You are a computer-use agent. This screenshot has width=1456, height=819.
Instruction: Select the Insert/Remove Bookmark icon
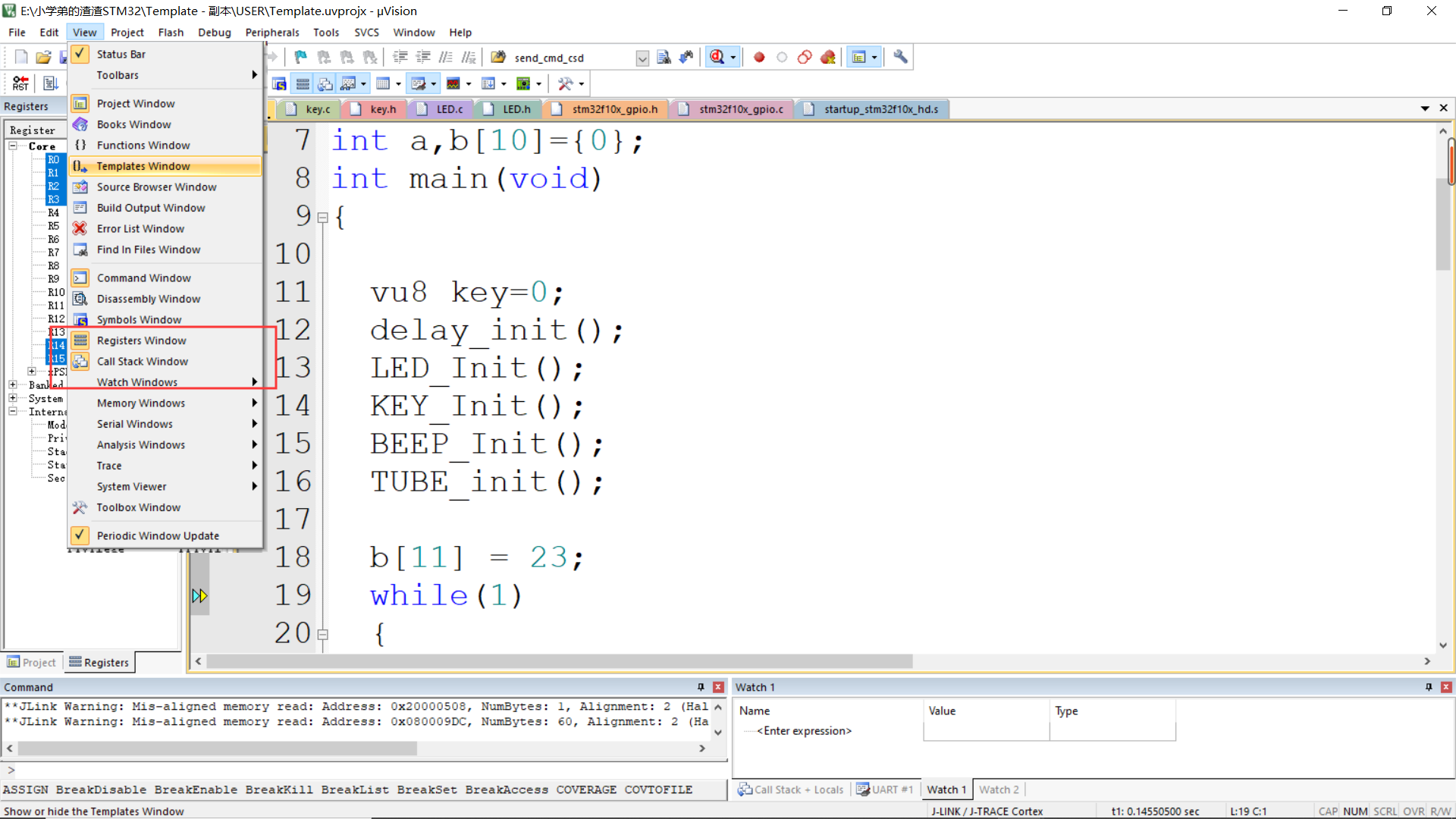tap(300, 57)
